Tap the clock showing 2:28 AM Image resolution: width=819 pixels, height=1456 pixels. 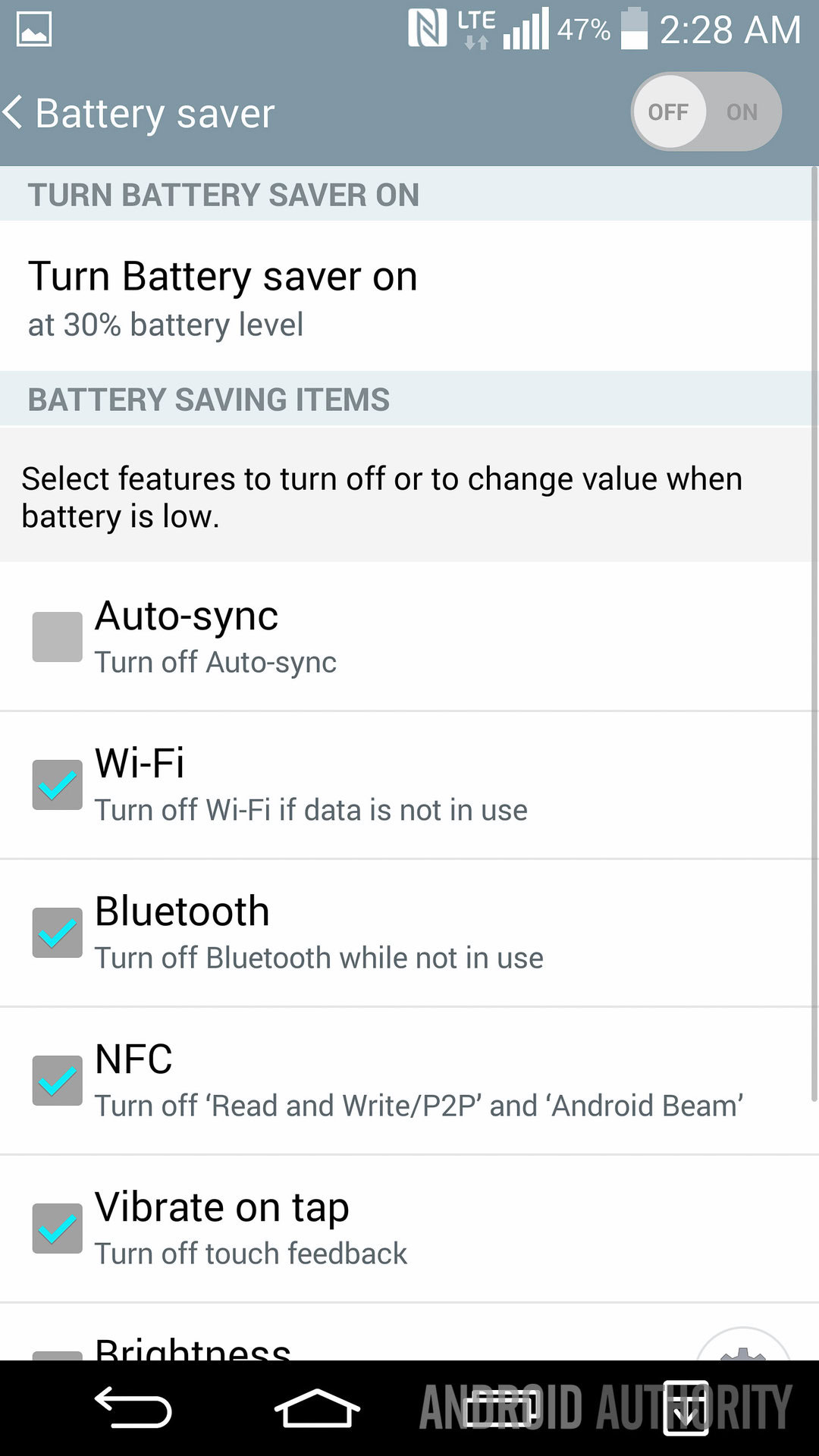point(730,30)
